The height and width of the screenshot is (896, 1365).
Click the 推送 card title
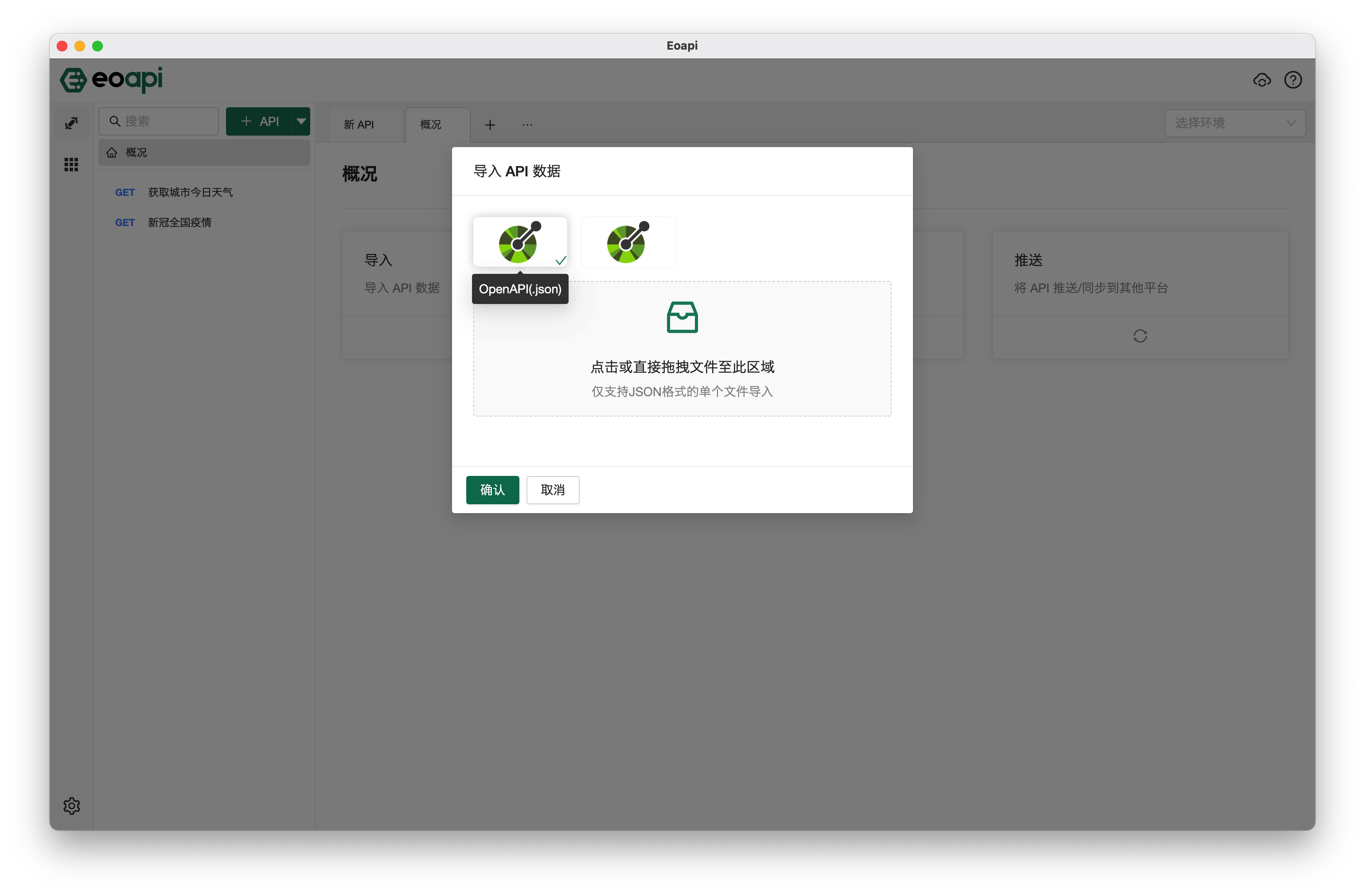[x=1028, y=261]
